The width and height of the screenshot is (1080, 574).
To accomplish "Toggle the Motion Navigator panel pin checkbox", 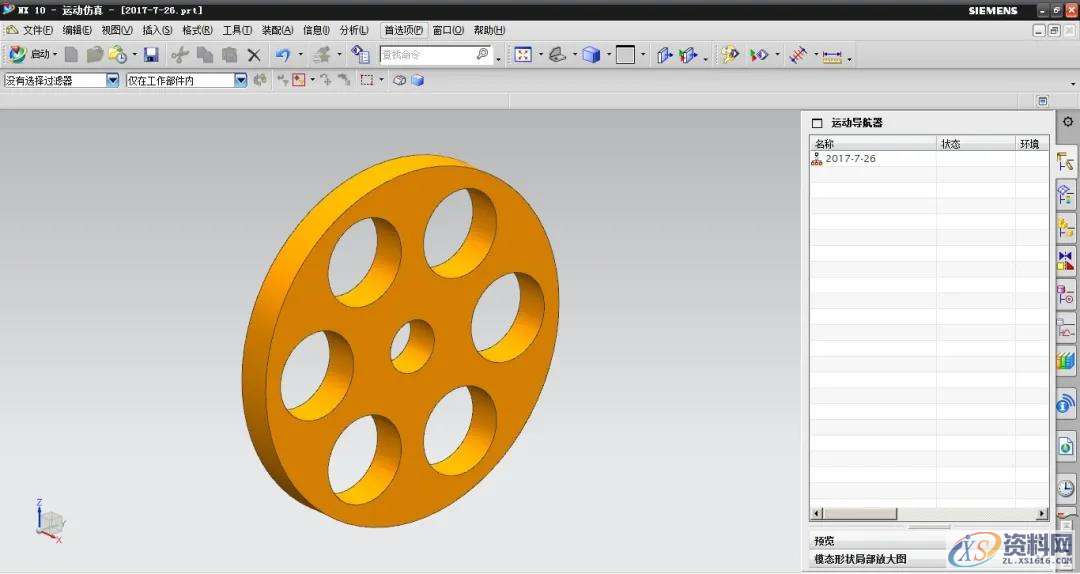I will click(x=817, y=123).
